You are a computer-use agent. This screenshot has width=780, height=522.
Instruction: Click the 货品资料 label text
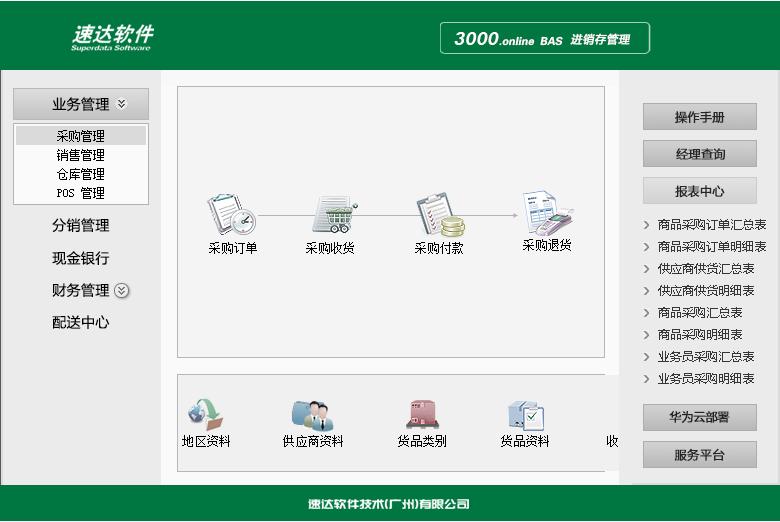click(525, 441)
